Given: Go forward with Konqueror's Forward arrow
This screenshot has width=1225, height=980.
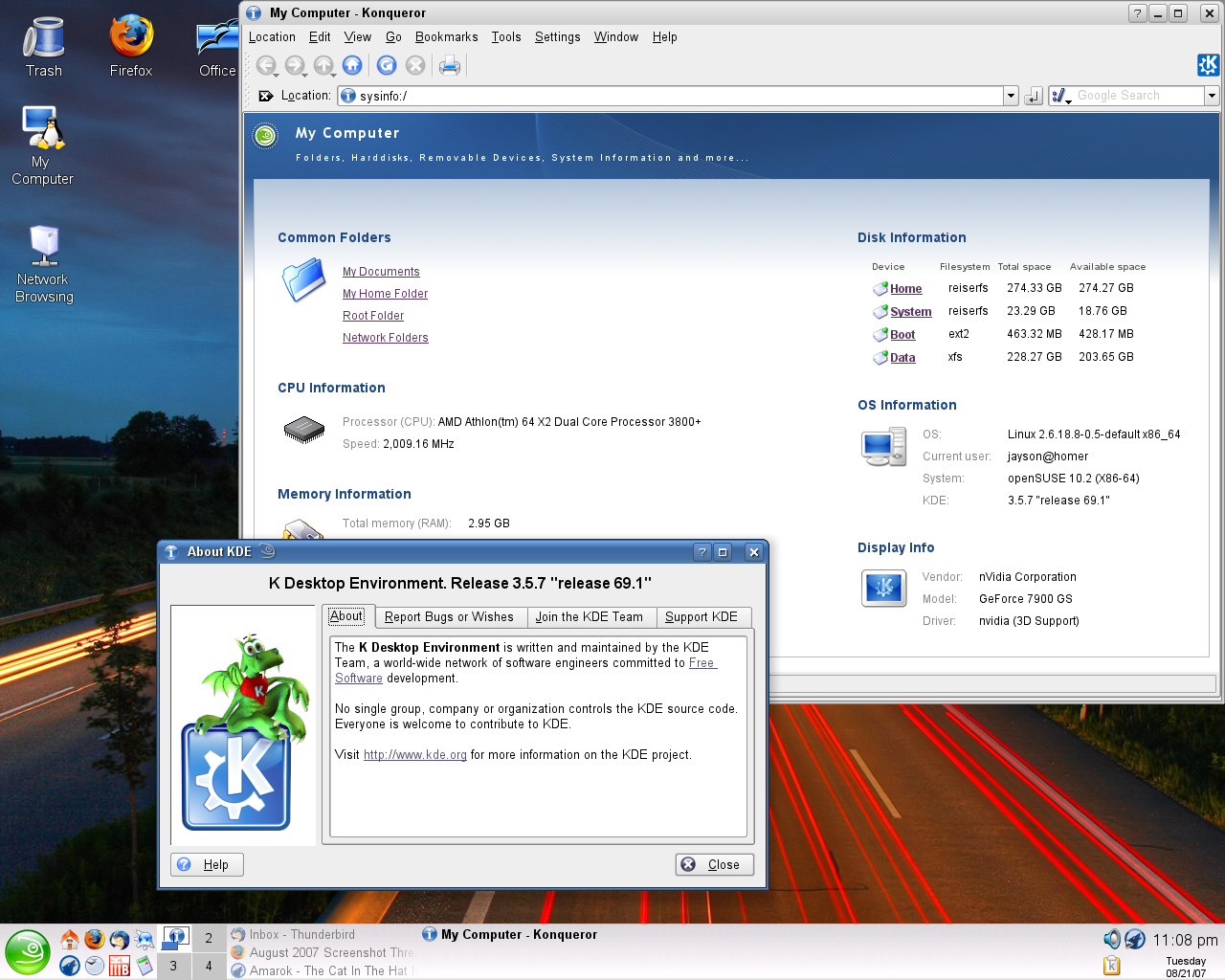Looking at the screenshot, I should pos(294,65).
